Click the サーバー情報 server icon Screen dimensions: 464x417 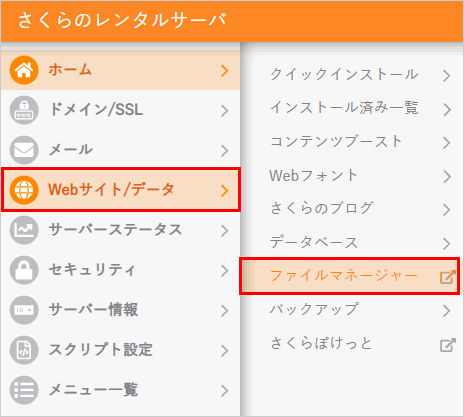coord(24,310)
